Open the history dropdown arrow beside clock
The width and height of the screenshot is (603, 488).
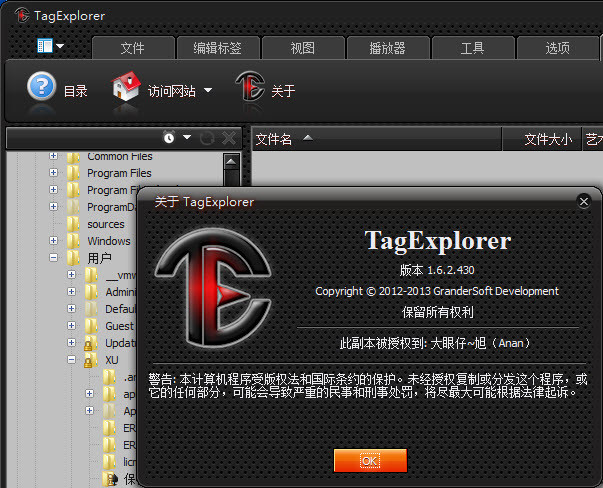[187, 137]
